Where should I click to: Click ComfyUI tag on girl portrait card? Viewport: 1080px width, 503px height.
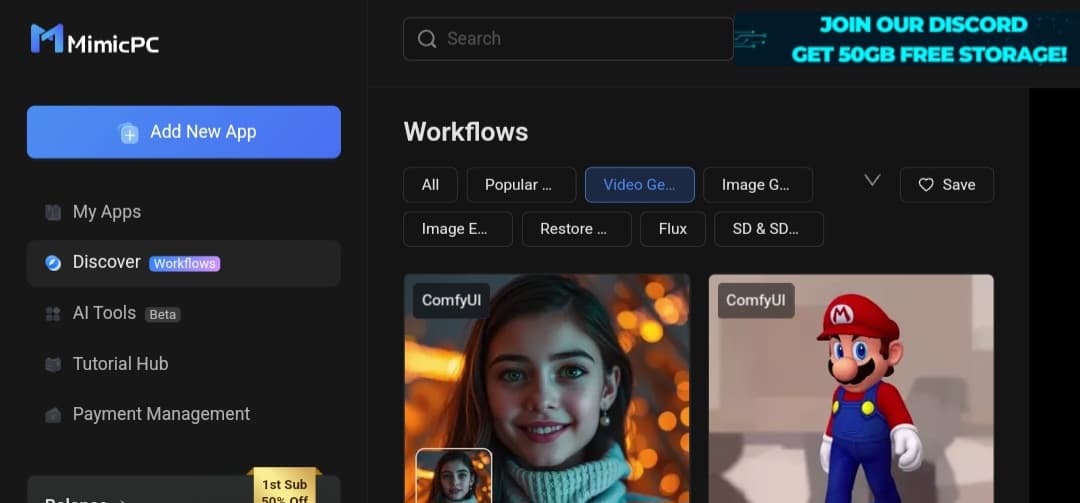451,300
